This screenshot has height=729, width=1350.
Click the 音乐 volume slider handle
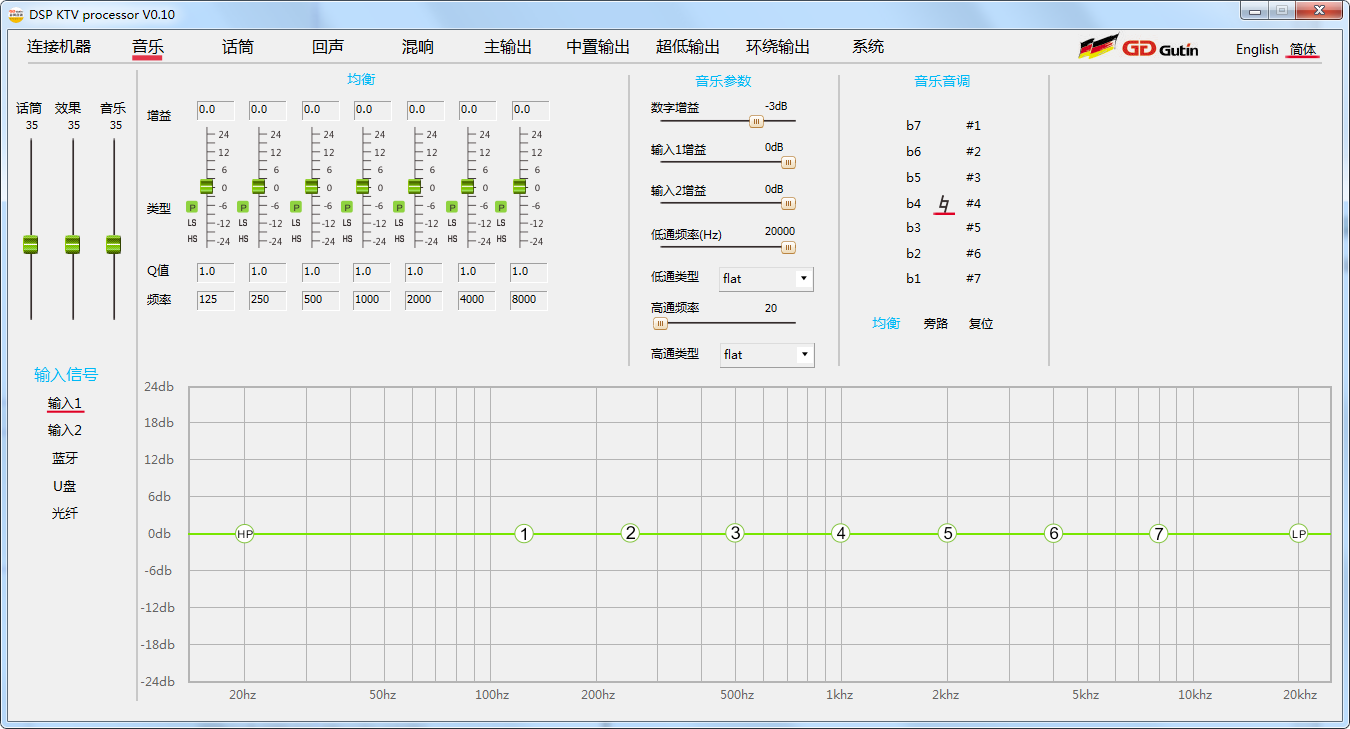[x=113, y=244]
